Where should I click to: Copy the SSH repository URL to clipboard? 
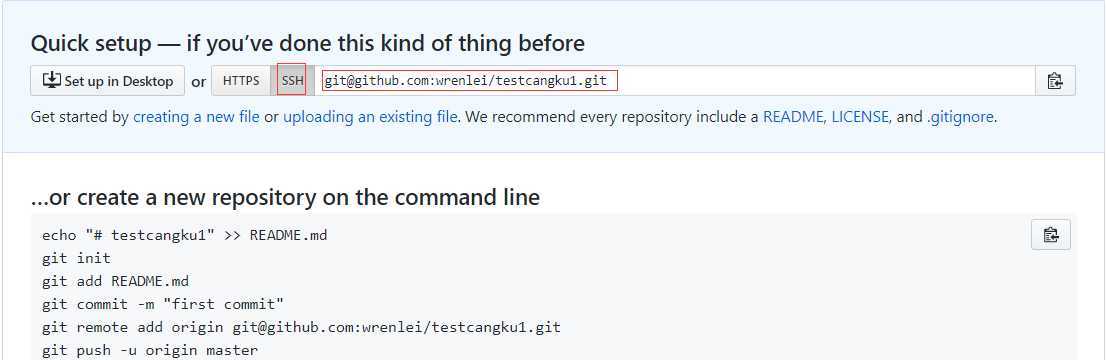[x=1055, y=81]
